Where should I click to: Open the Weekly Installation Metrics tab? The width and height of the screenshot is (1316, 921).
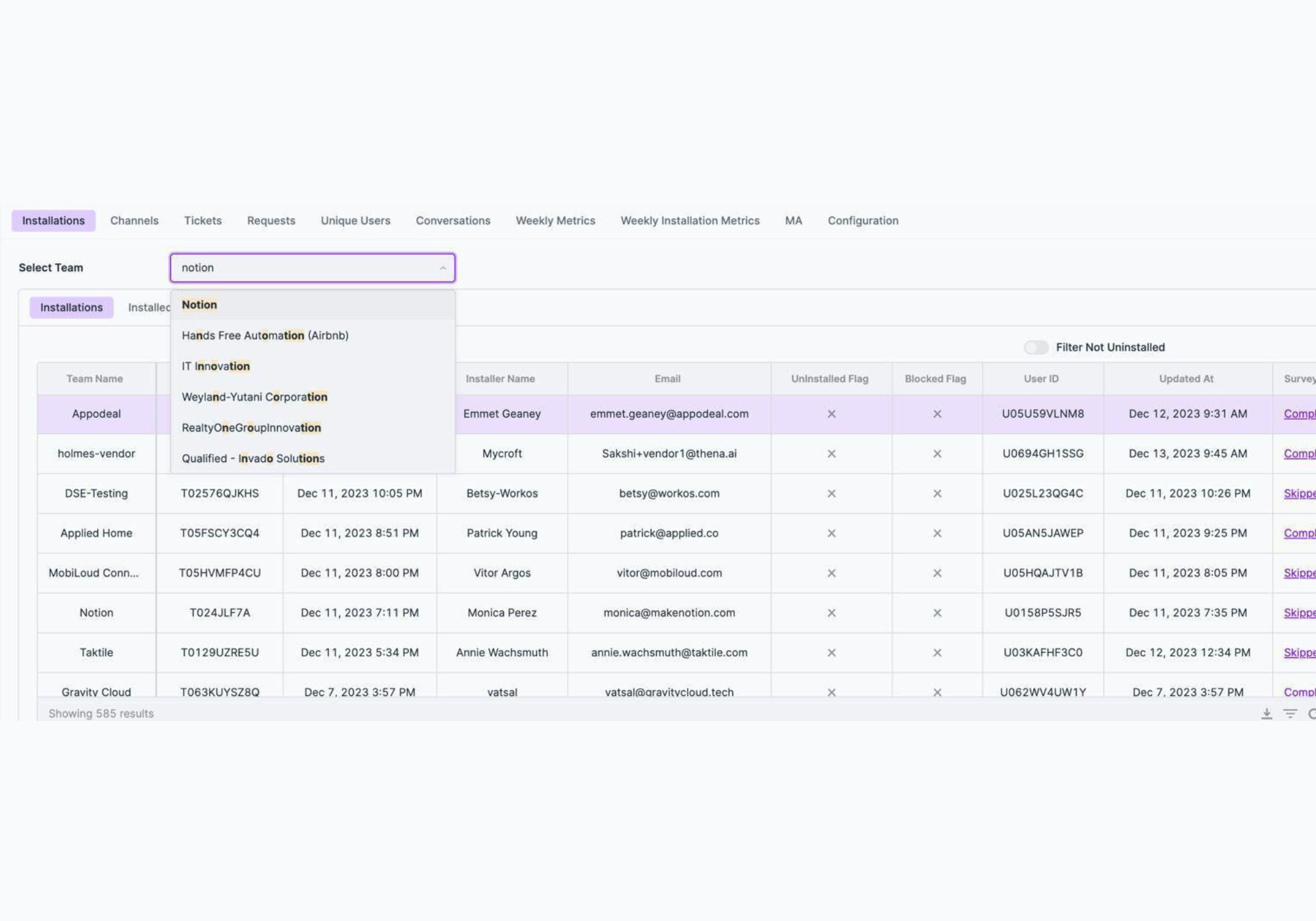click(690, 220)
